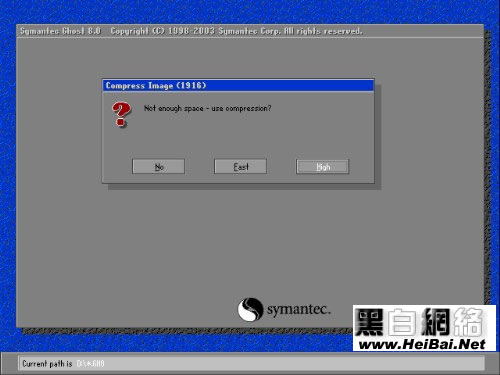Click the symantec wordmark text
Viewport: 500px width, 375px height.
[x=299, y=310]
